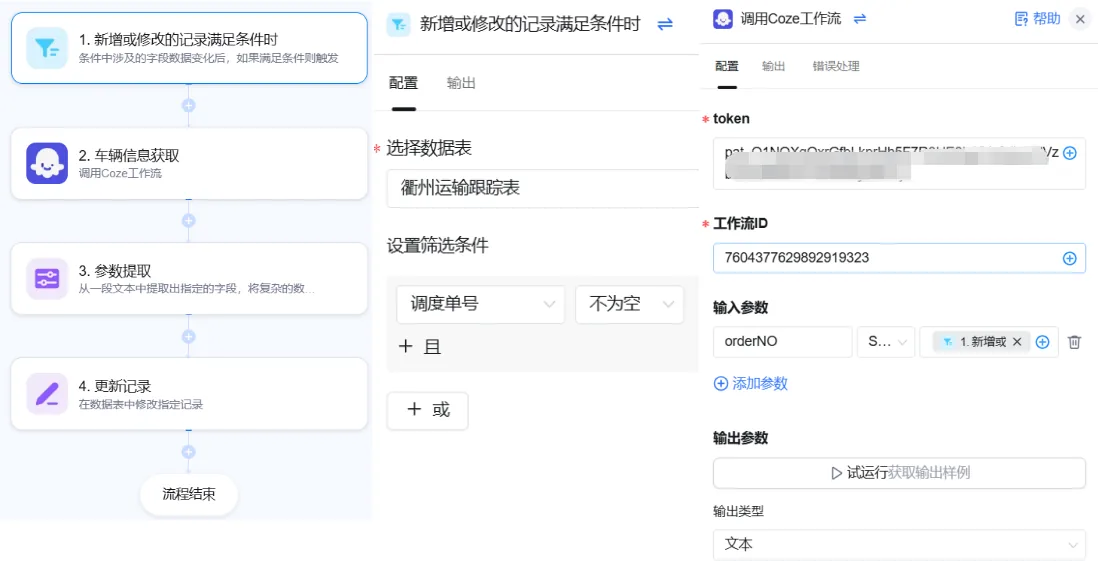Click the orderNO parameter name field
The image size is (1098, 561).
click(783, 342)
